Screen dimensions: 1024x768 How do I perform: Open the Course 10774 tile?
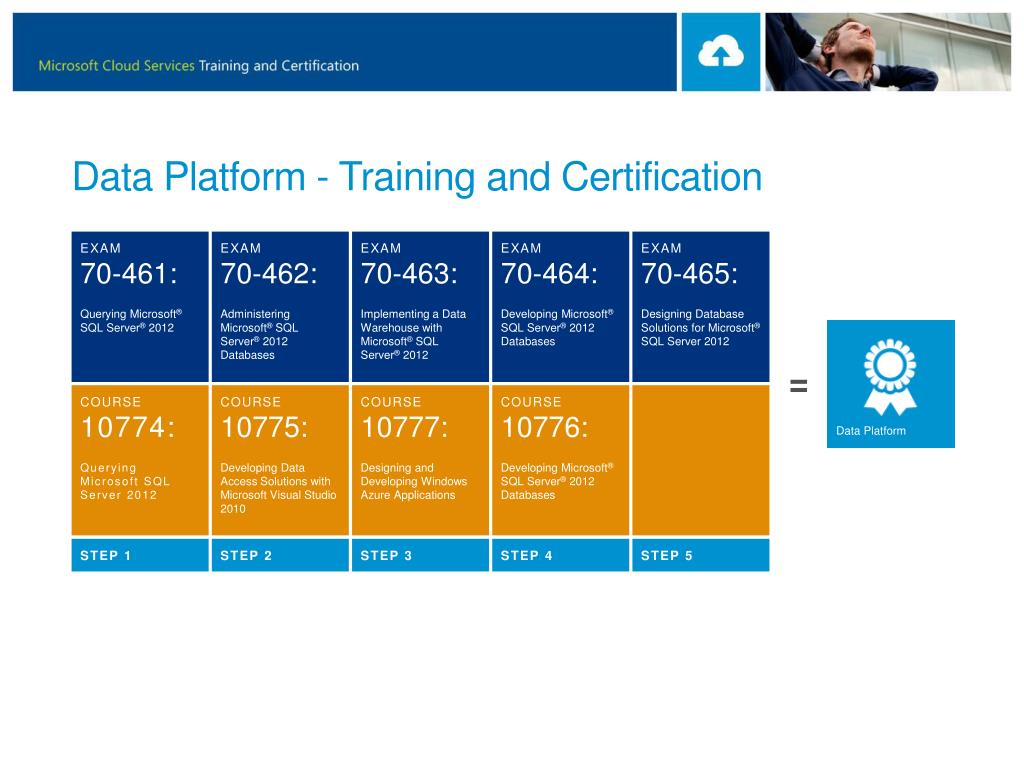tap(140, 460)
